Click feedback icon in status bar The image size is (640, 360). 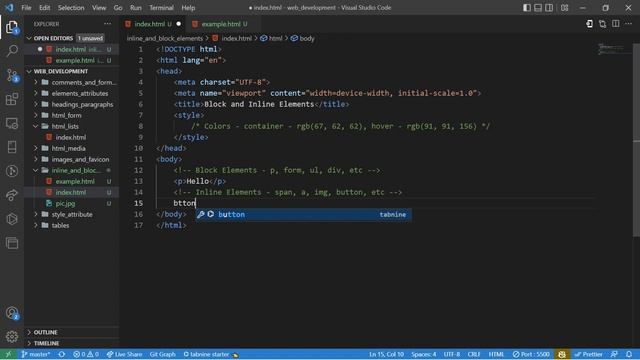(614, 354)
